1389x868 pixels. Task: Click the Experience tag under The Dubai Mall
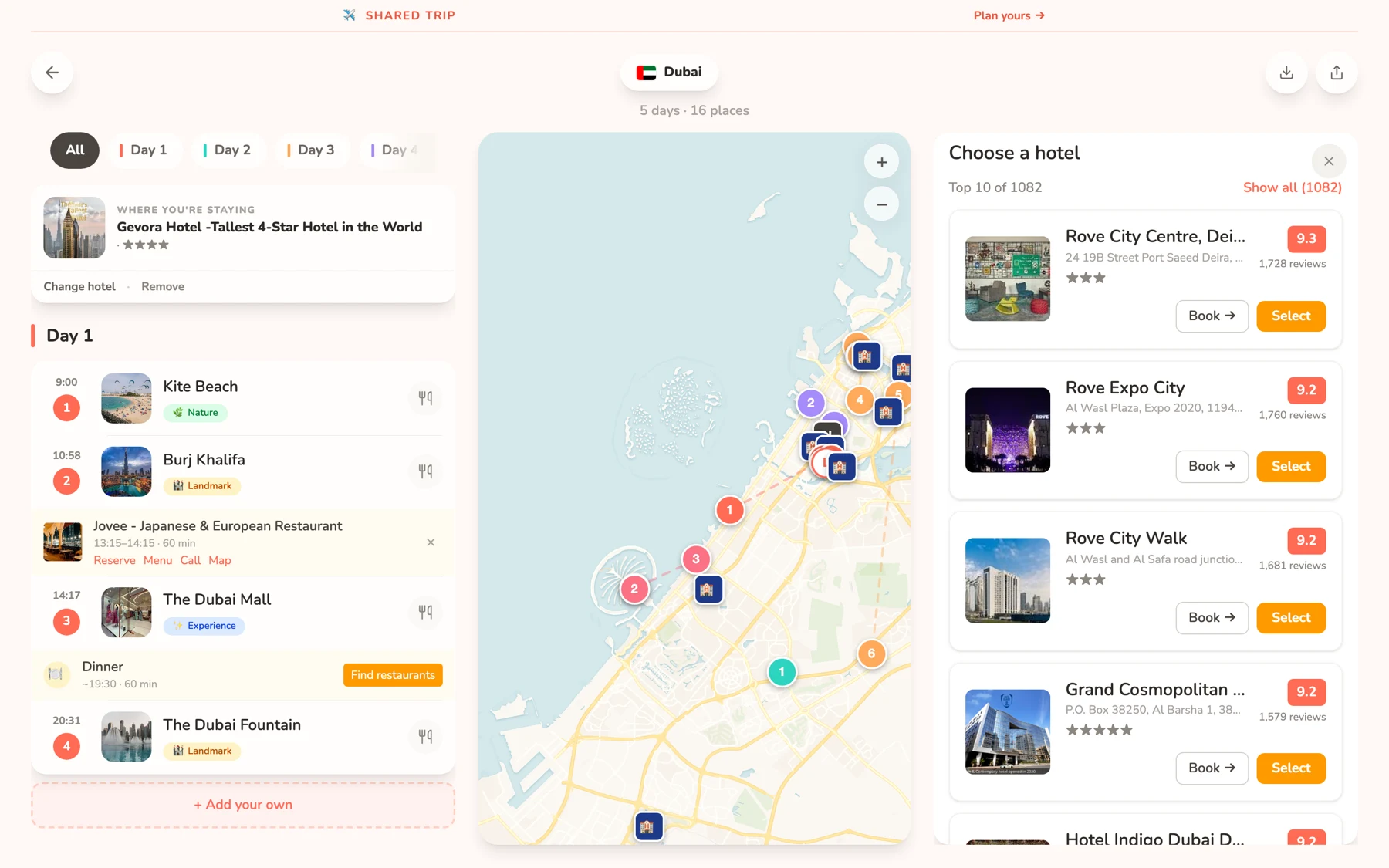point(204,626)
